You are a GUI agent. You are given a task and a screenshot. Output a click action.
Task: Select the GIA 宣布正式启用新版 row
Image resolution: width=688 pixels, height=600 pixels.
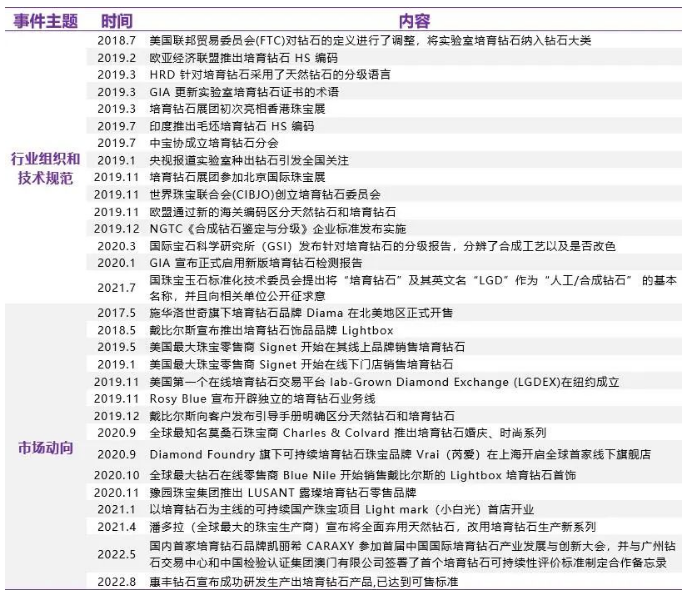[x=256, y=263]
